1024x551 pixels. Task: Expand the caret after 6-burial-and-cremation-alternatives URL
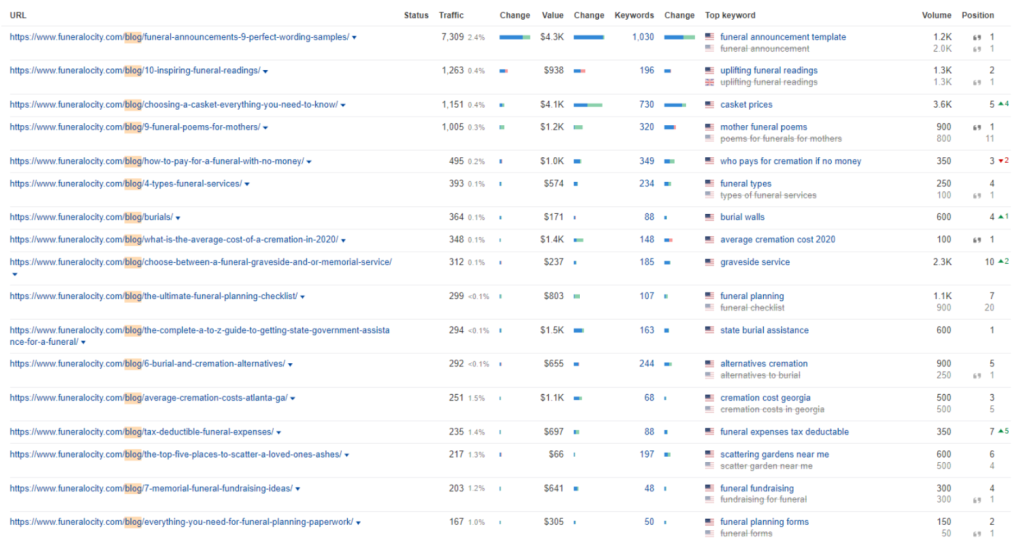tap(291, 365)
